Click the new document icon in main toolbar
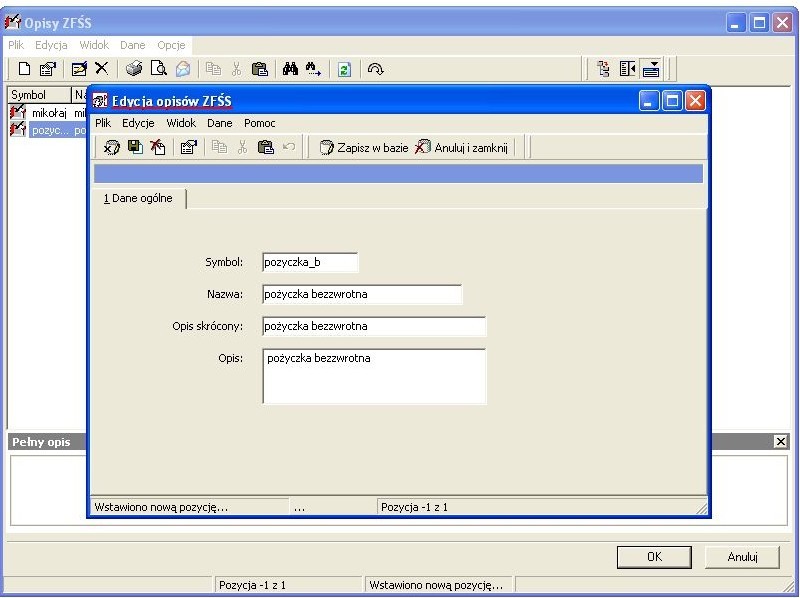This screenshot has width=800, height=598. point(24,69)
